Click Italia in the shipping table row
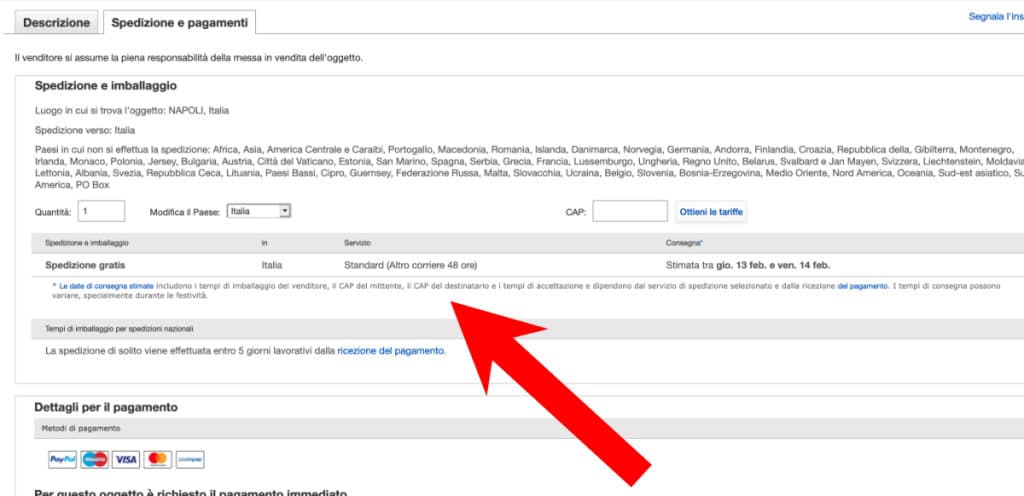This screenshot has height=496, width=1024. click(x=272, y=265)
